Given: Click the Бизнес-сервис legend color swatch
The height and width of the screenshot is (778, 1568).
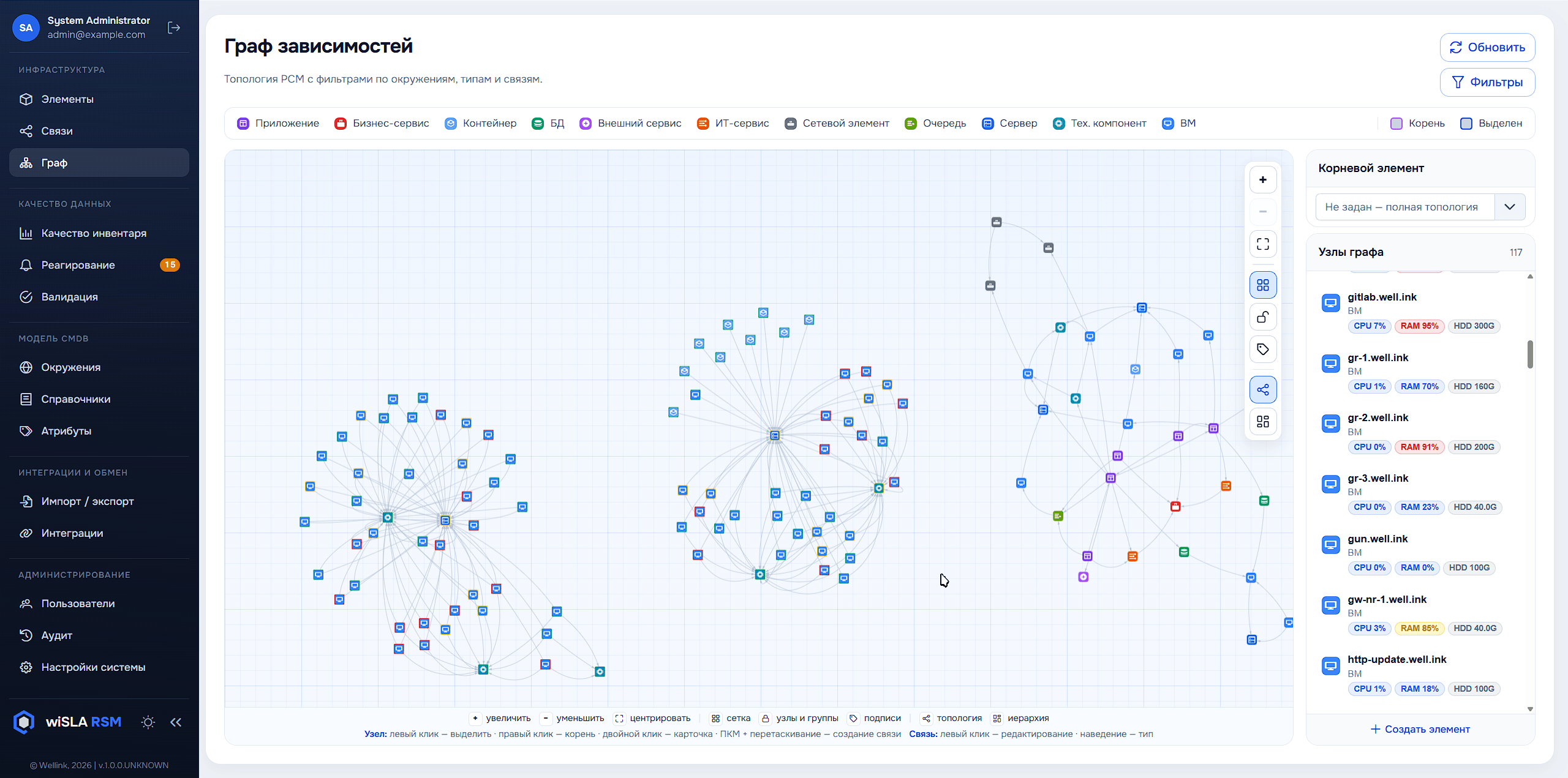Looking at the screenshot, I should pos(341,124).
